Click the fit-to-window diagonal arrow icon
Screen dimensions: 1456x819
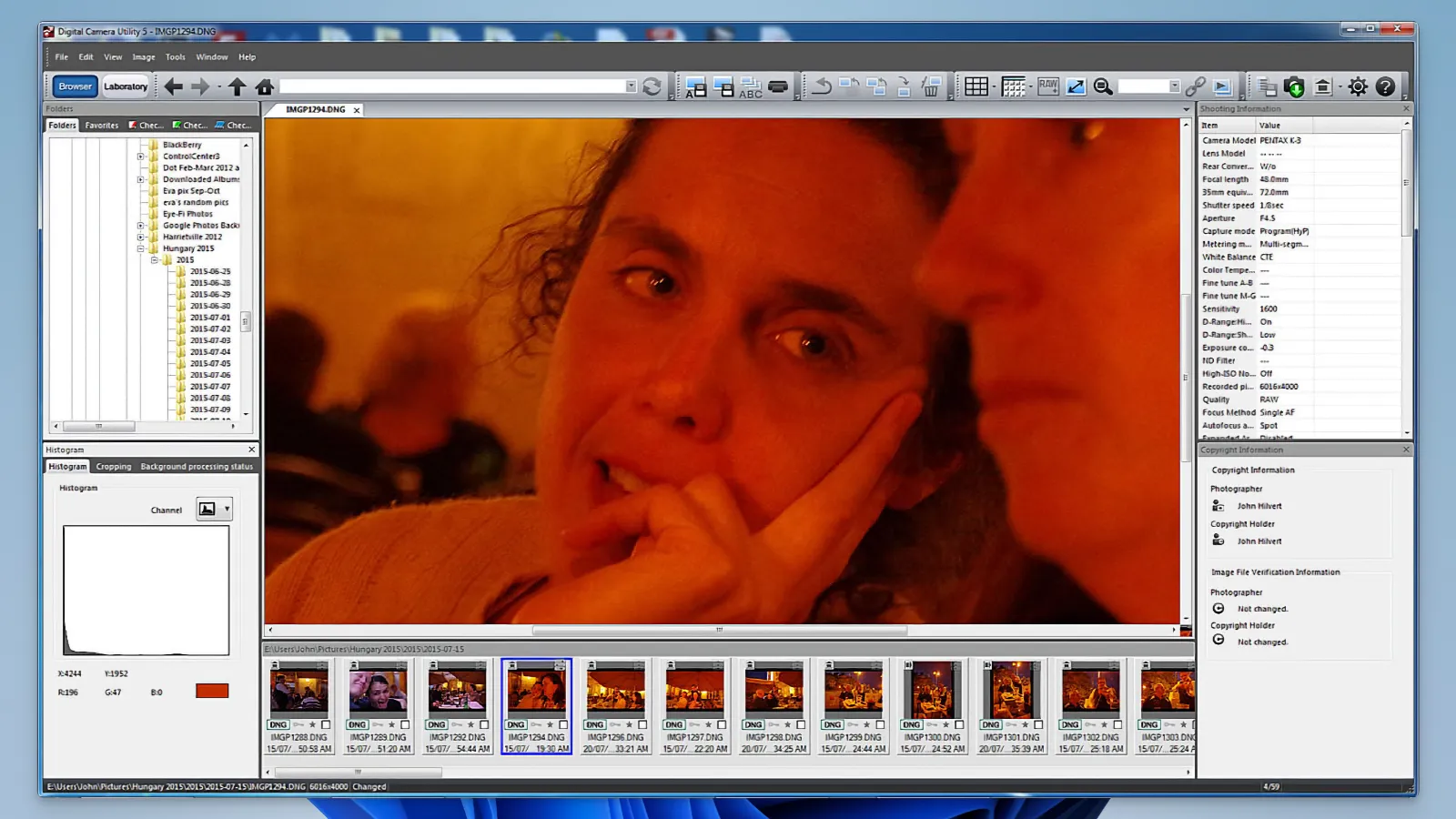tap(1076, 87)
